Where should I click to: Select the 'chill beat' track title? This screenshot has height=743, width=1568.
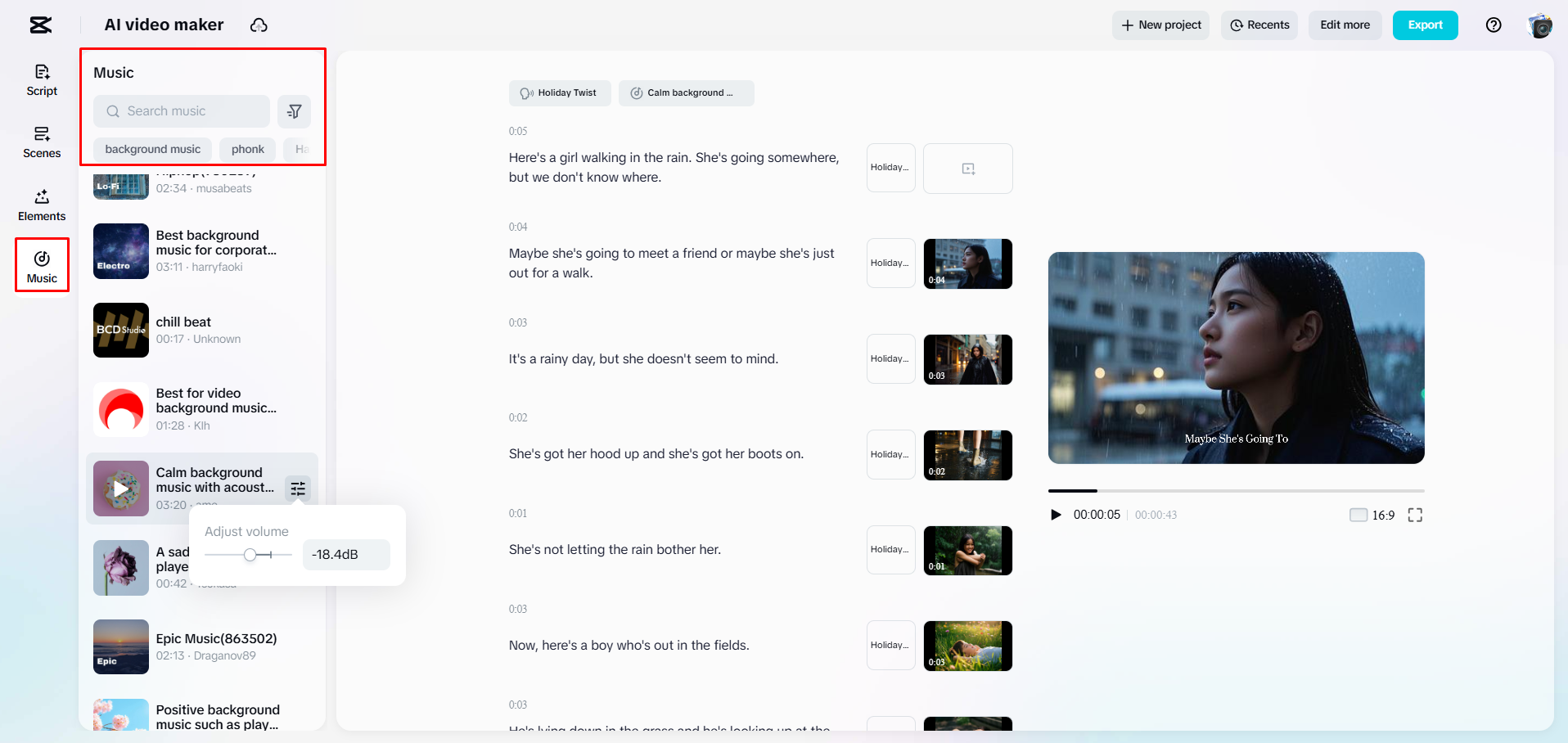(183, 322)
